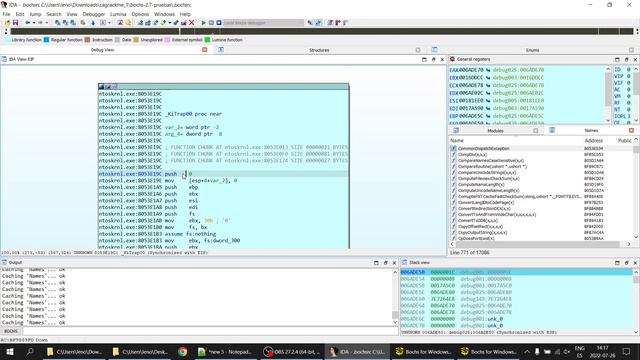Pause the debugged process
Screen dimensions: 640x360
coord(211,23)
